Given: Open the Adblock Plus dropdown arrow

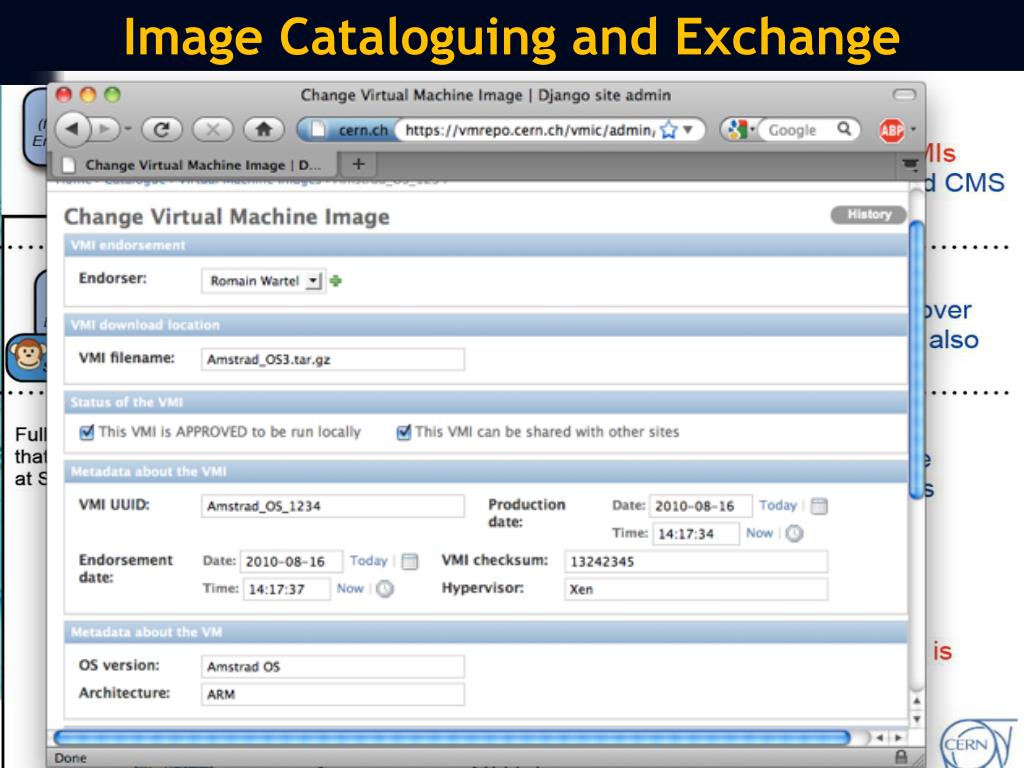Looking at the screenshot, I should [x=913, y=129].
